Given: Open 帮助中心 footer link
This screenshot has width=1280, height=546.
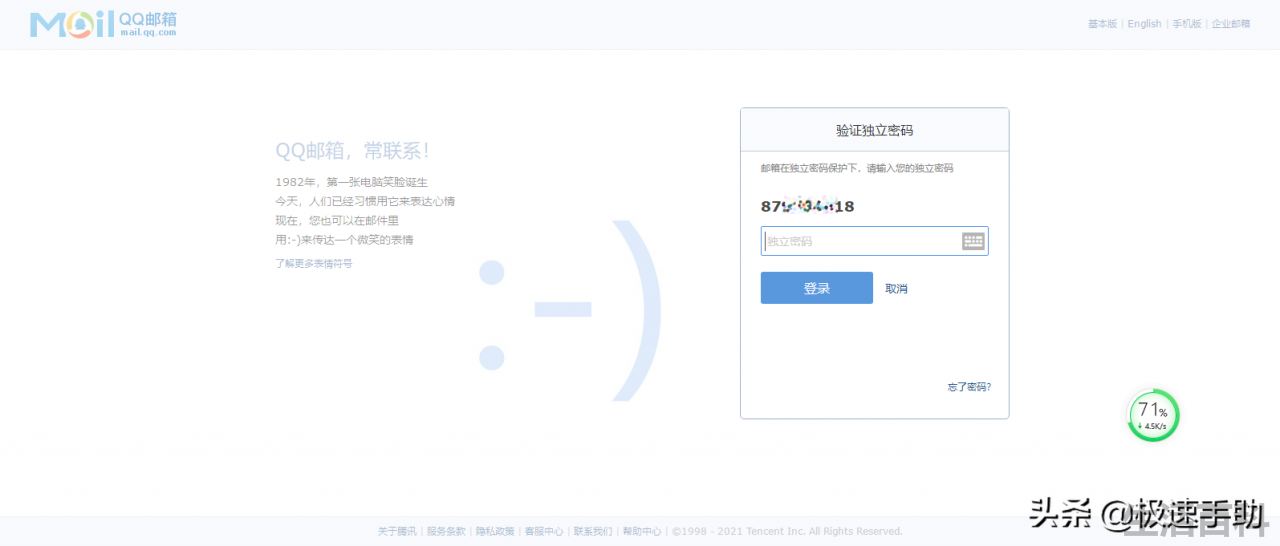Looking at the screenshot, I should [x=641, y=532].
